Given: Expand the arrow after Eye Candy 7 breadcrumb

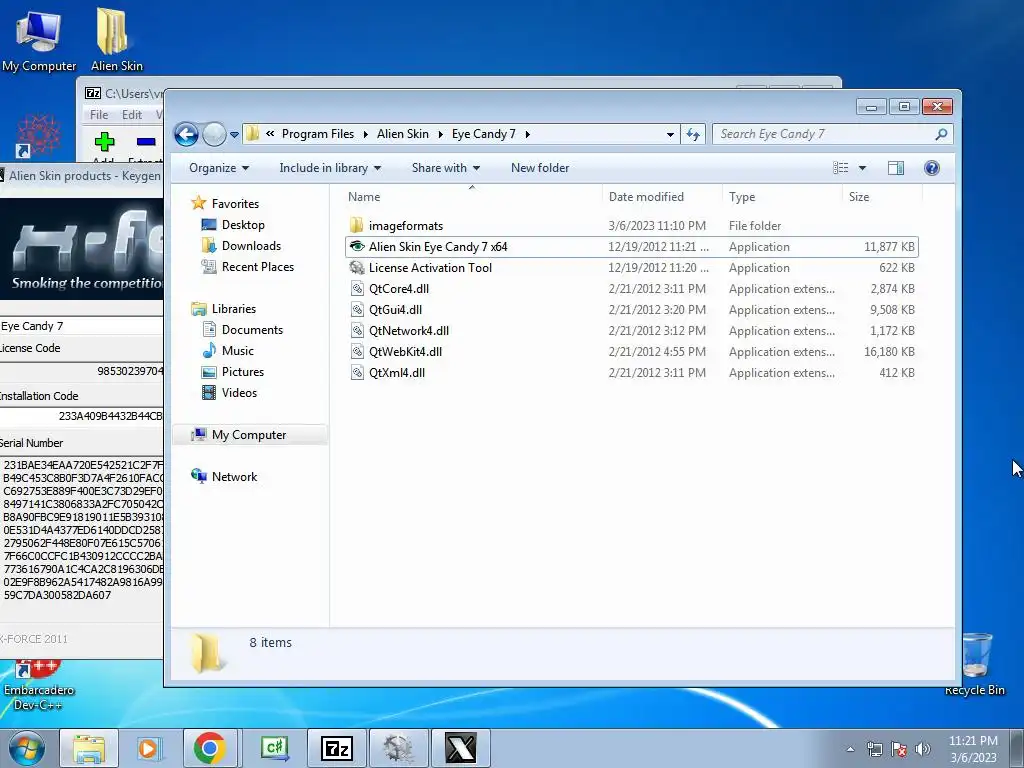Looking at the screenshot, I should (x=528, y=134).
